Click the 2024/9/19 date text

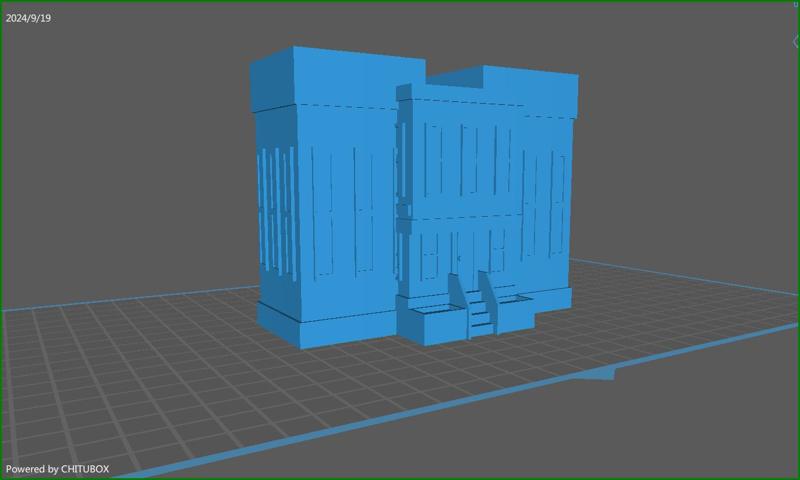[x=28, y=18]
